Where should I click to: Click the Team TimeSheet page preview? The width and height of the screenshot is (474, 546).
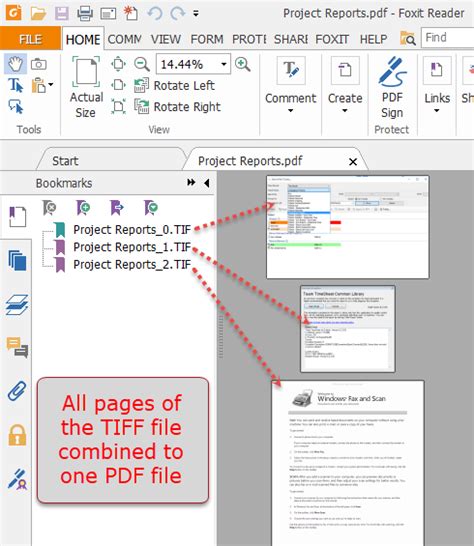point(348,329)
